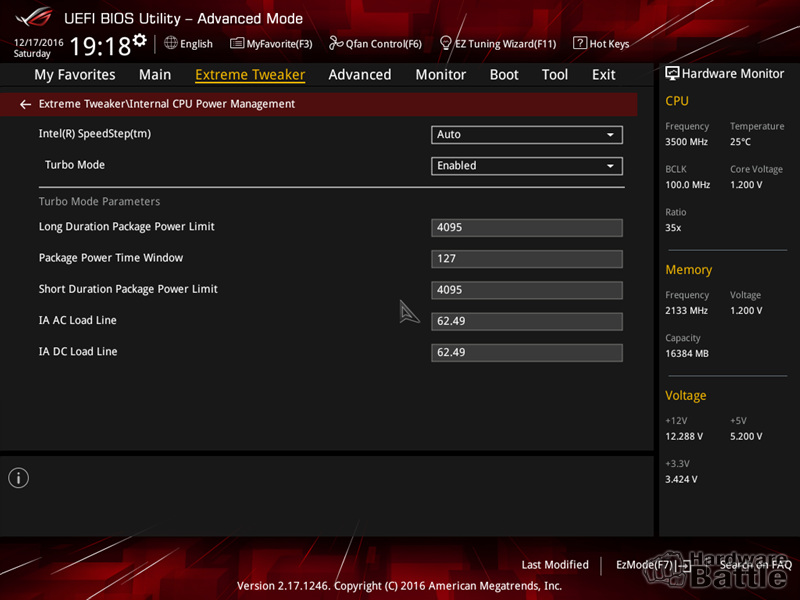Click Last Modified in the footer
800x600 pixels.
click(555, 565)
